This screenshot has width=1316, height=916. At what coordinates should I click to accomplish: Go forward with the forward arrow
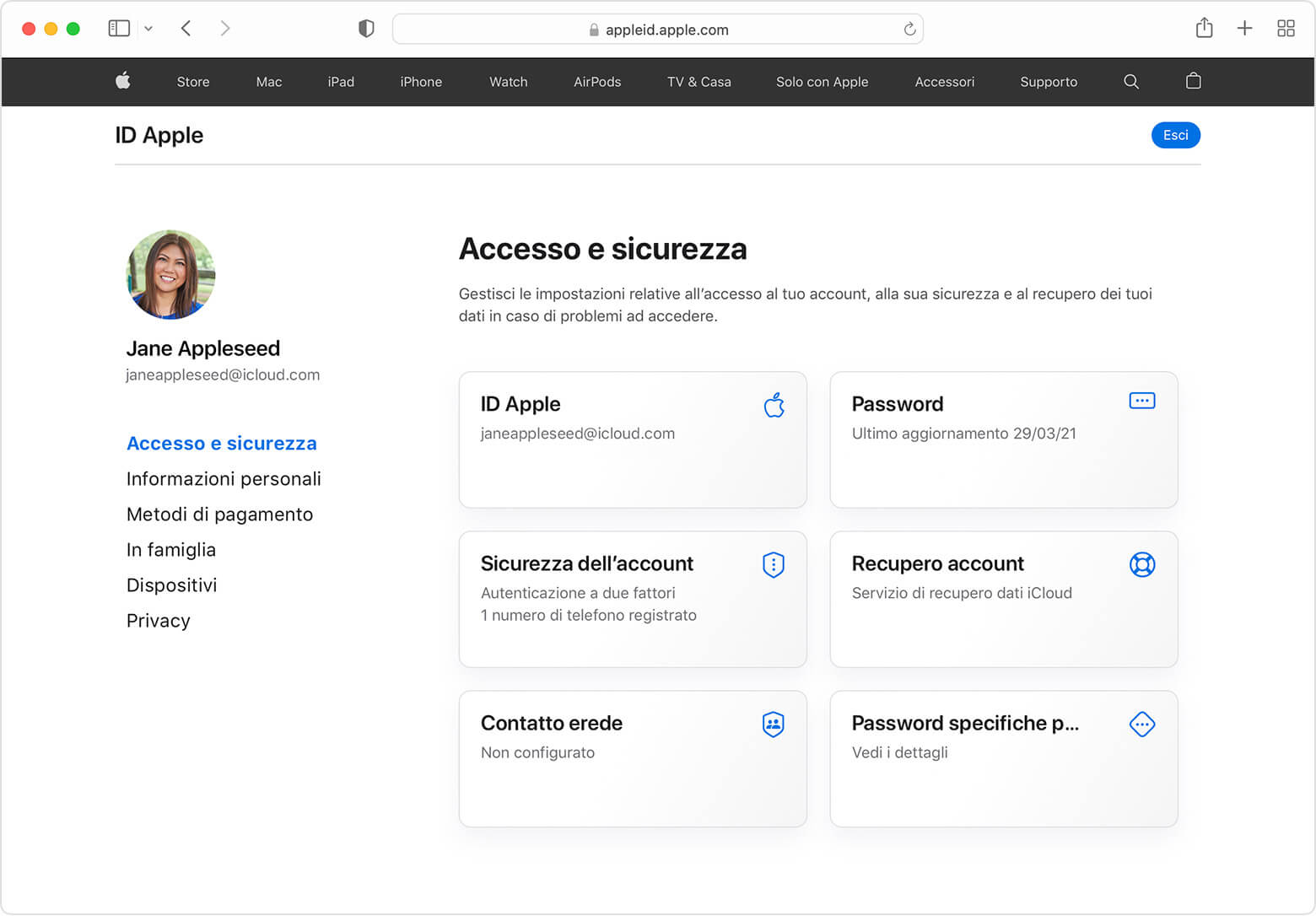point(224,29)
